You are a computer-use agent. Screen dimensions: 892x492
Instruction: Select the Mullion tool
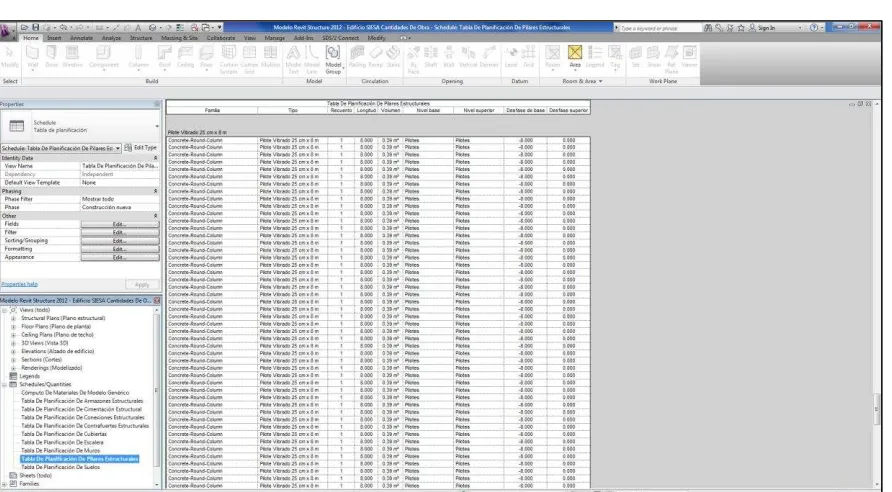point(270,57)
